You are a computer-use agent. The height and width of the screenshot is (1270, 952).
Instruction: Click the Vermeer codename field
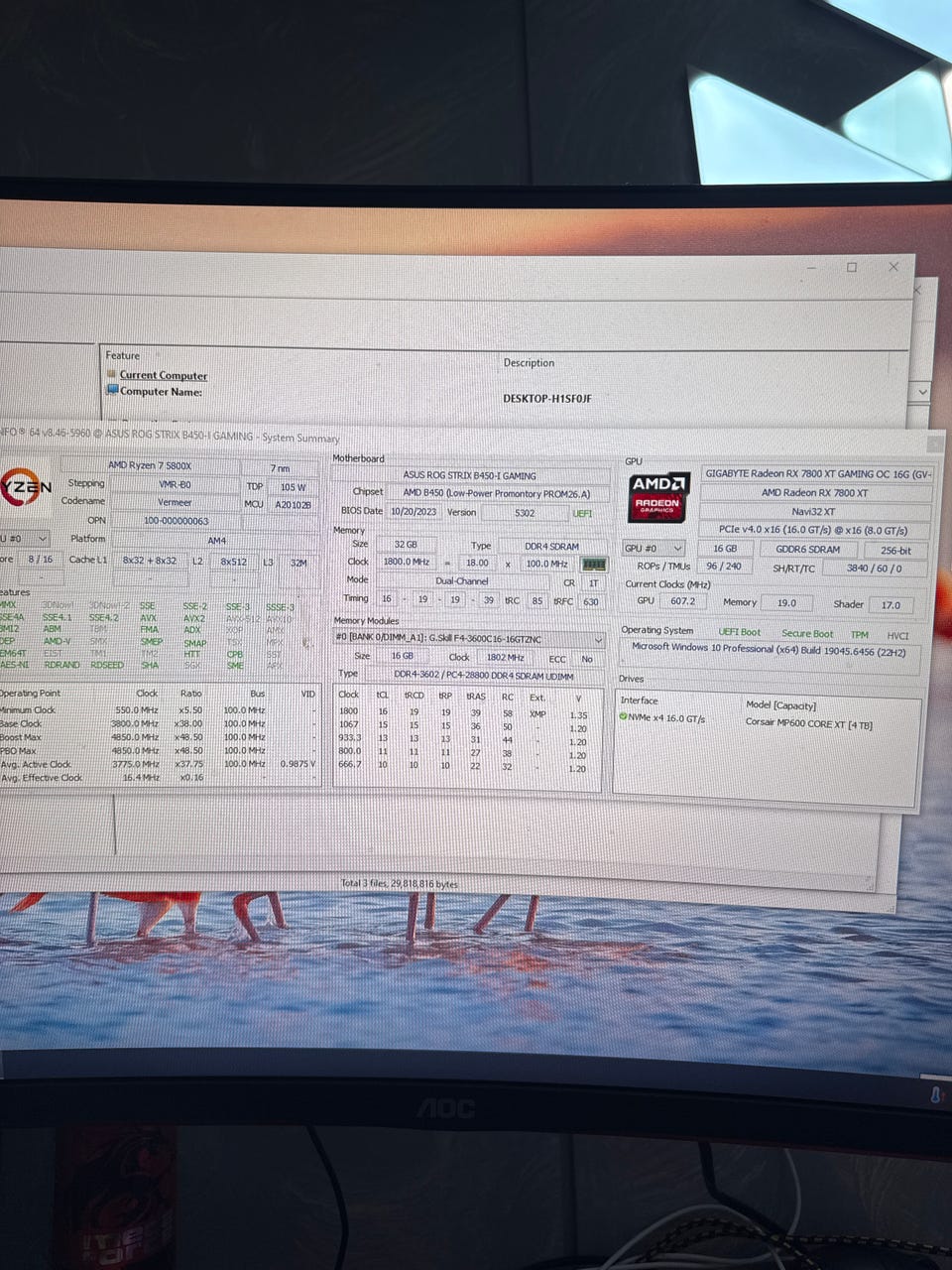pos(175,502)
